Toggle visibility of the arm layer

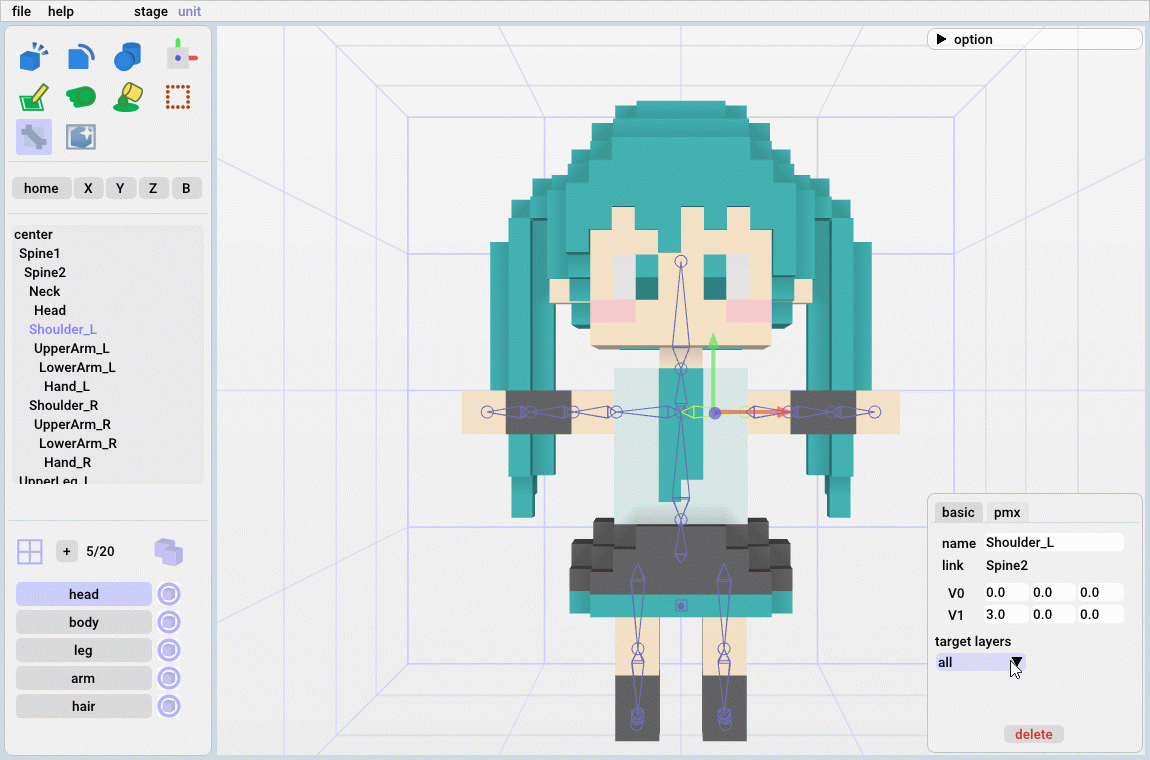[x=169, y=678]
